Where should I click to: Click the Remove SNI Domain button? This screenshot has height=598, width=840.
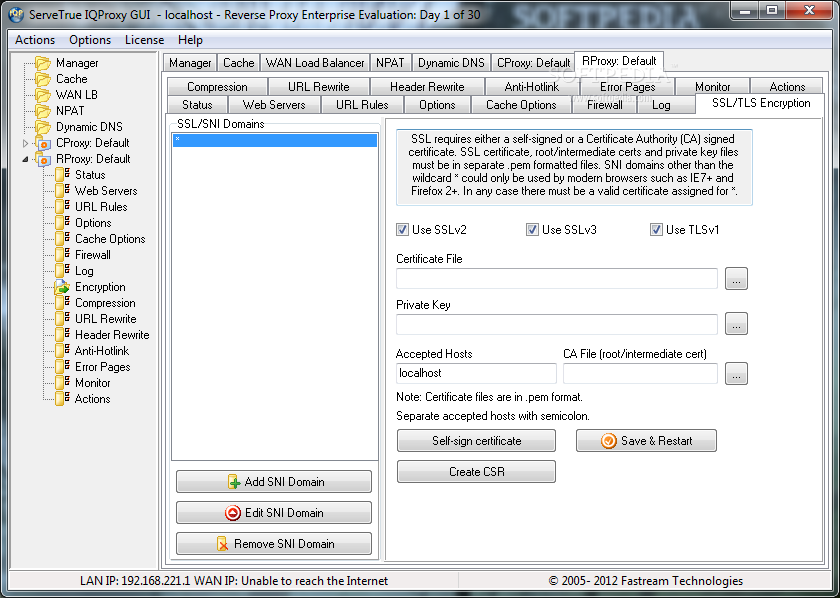274,544
